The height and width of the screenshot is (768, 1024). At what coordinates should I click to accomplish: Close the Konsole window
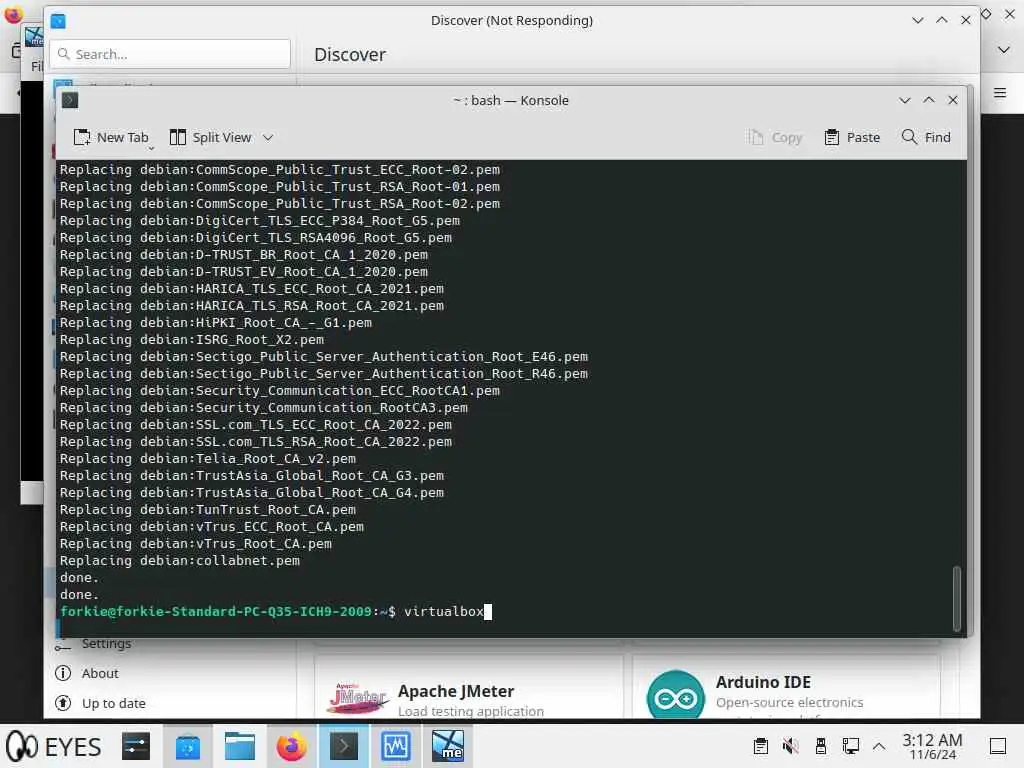[x=953, y=100]
